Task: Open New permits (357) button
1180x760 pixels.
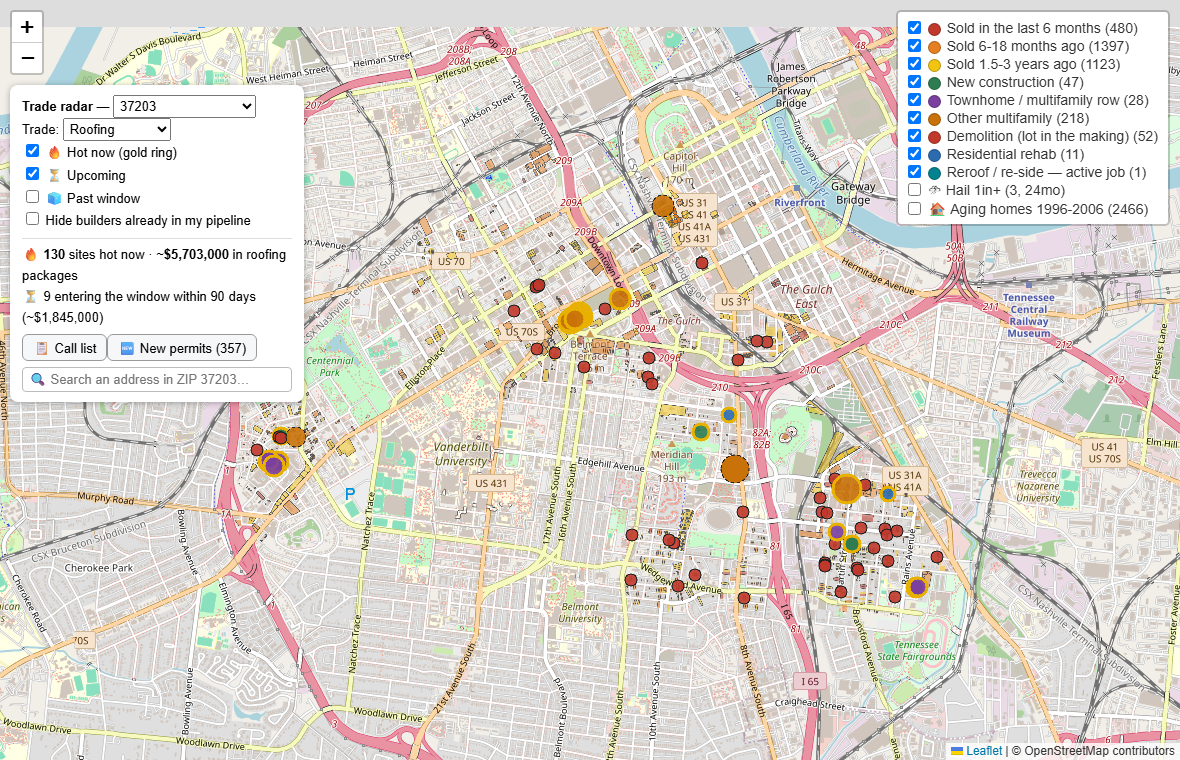Action: coord(182,348)
